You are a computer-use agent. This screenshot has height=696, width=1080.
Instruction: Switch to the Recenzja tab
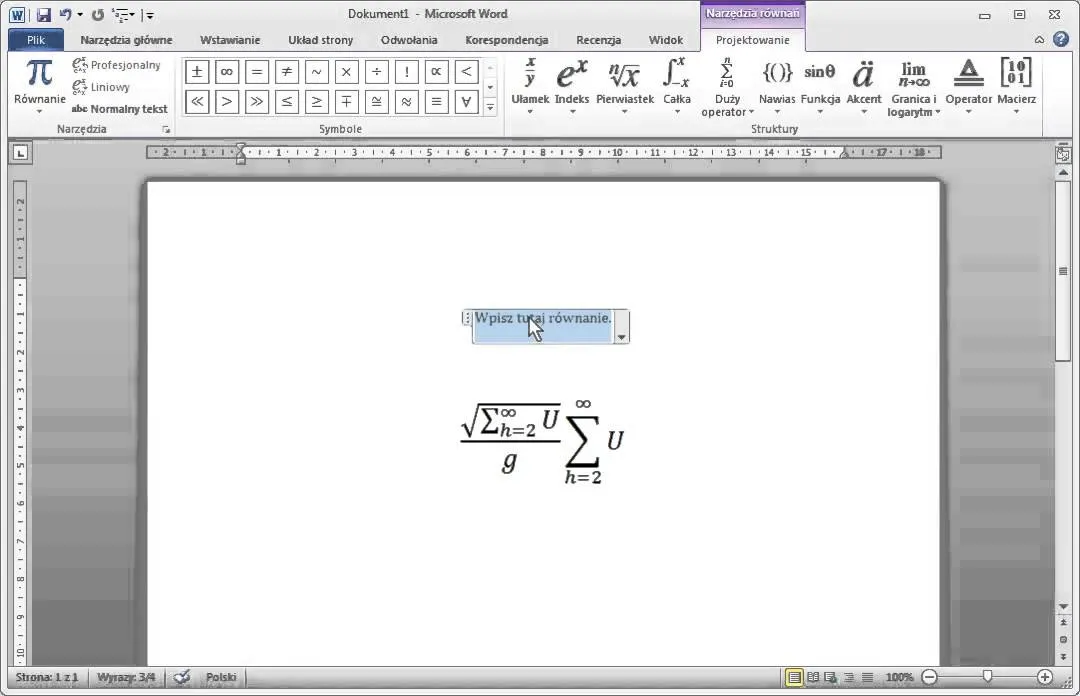coord(599,40)
